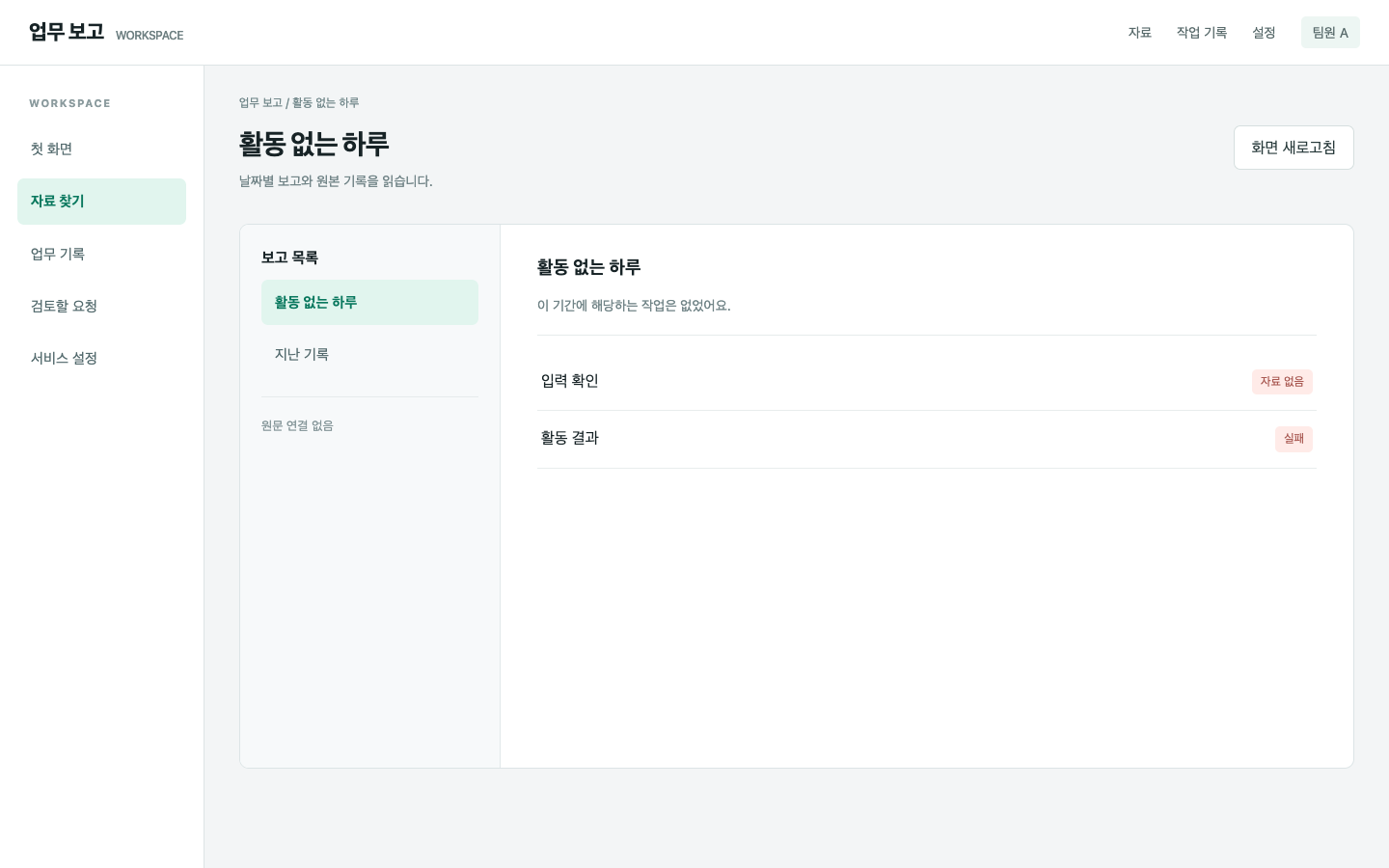This screenshot has height=868, width=1389.
Task: Select 지난 기록 in 보고 목록
Action: pos(369,355)
